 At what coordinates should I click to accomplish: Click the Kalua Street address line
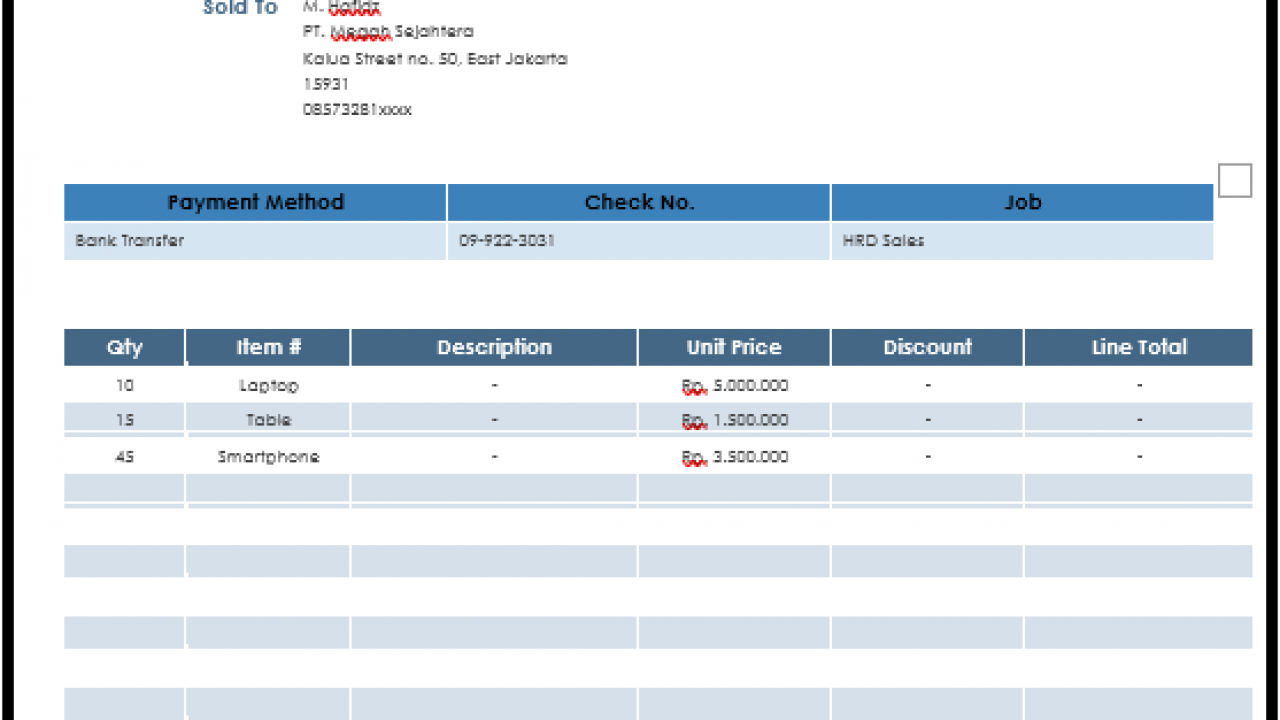(435, 59)
